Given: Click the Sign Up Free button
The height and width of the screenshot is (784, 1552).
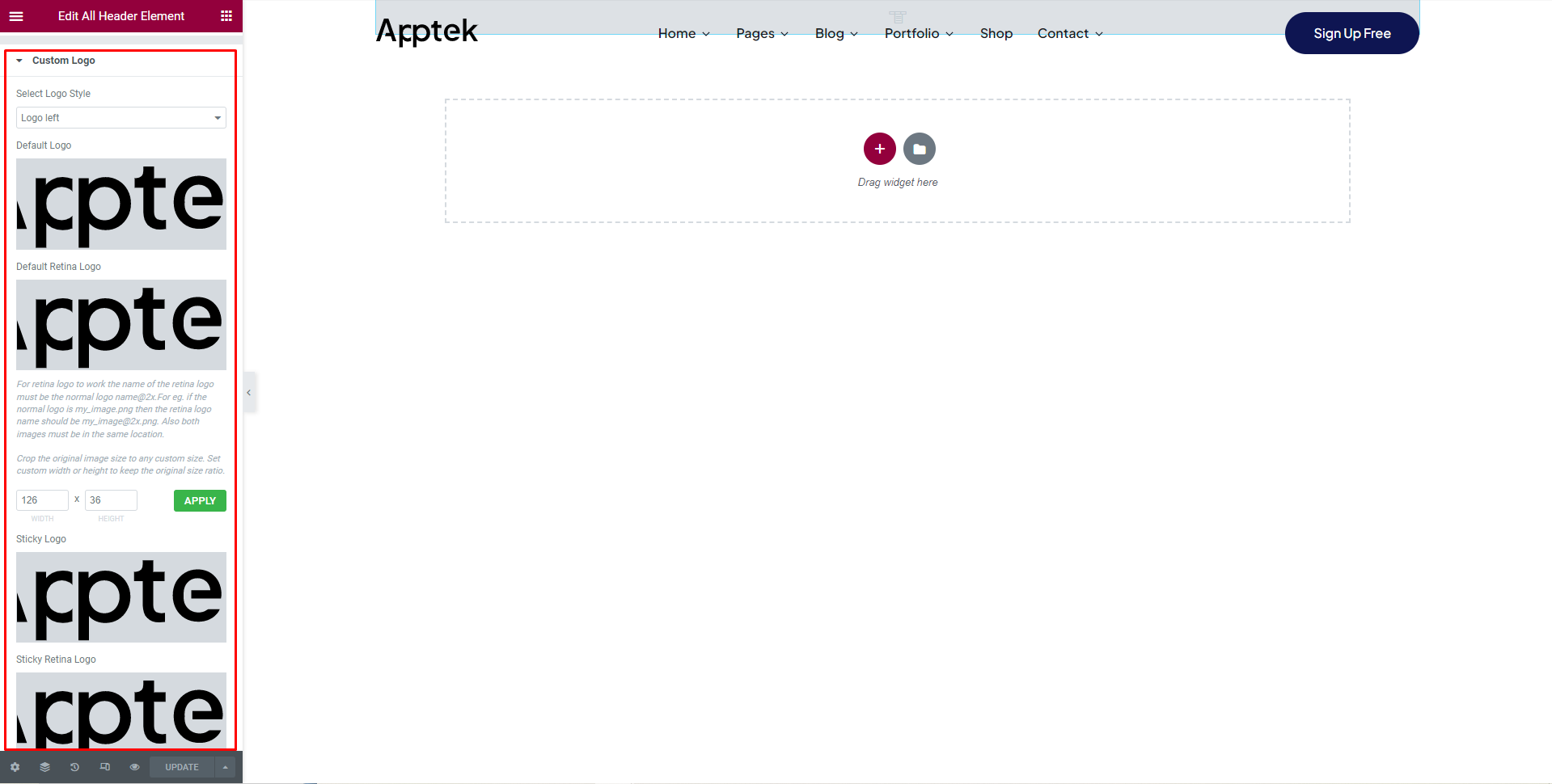Looking at the screenshot, I should click(x=1351, y=33).
